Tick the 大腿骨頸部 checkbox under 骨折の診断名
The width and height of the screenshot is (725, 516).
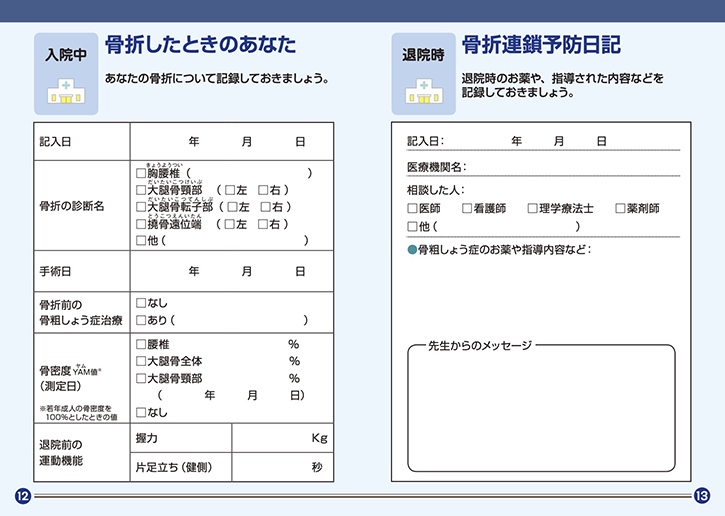pos(141,190)
